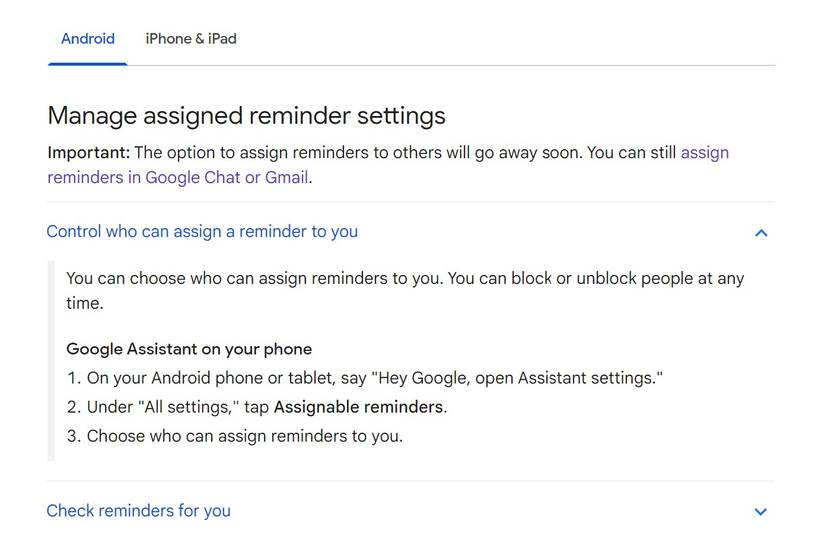Click the blue underline beneath Android tab
Image resolution: width=825 pixels, height=534 pixels.
click(x=88, y=64)
